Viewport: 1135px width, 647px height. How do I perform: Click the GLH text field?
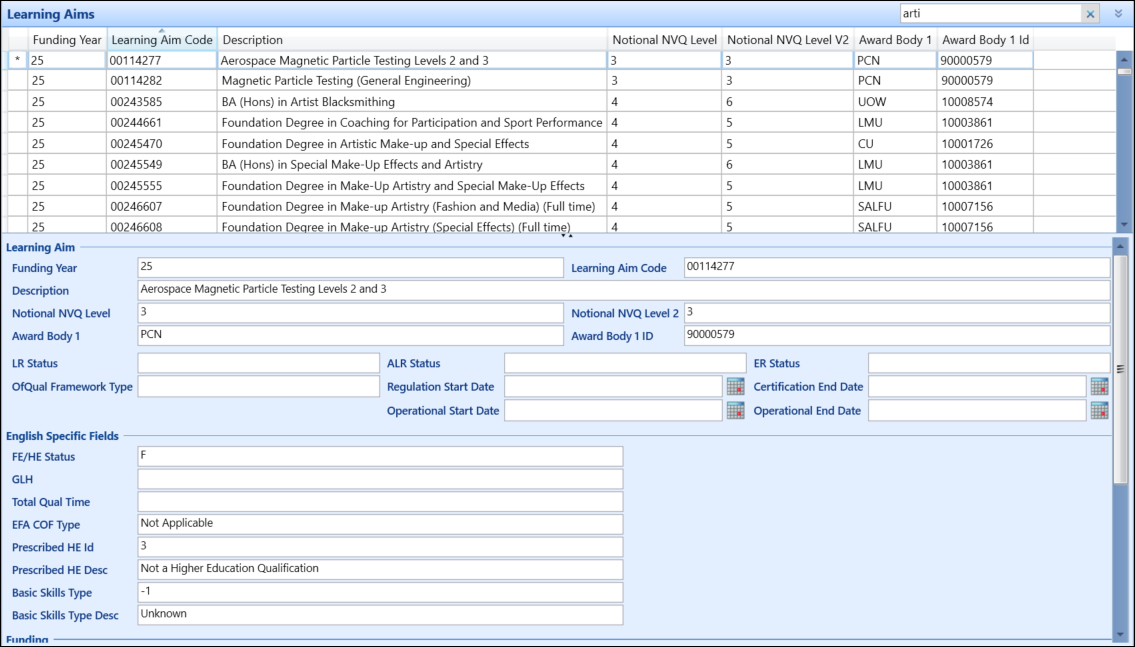(380, 479)
